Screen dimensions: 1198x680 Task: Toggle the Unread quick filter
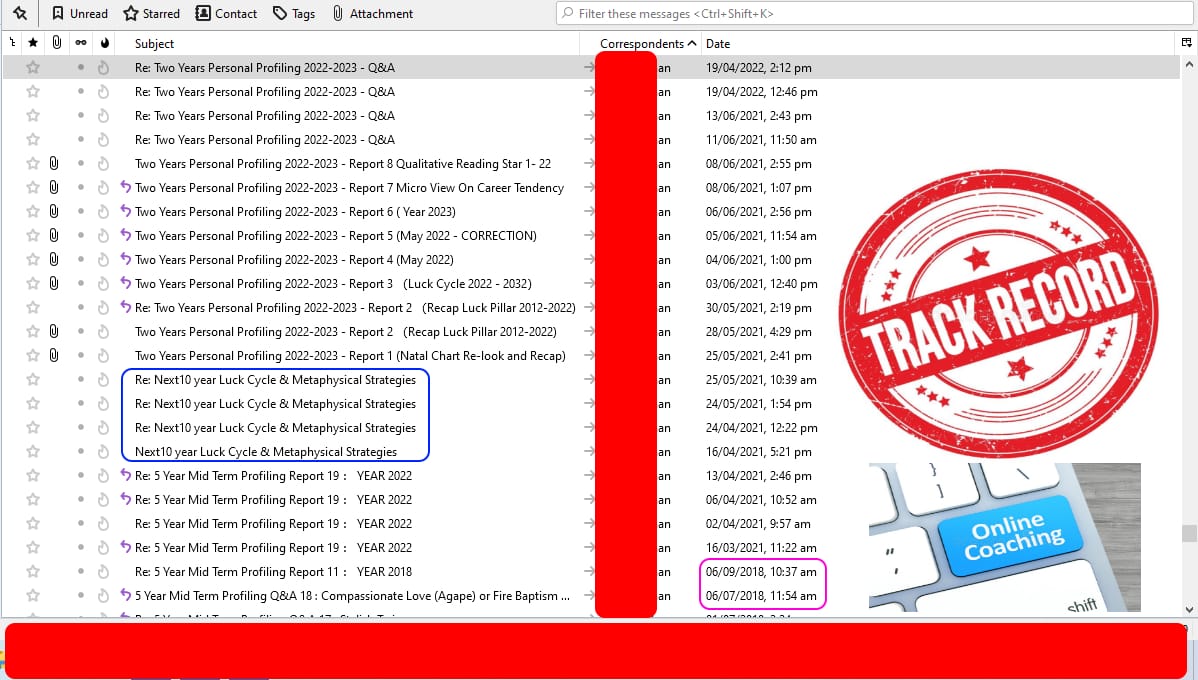pos(79,14)
